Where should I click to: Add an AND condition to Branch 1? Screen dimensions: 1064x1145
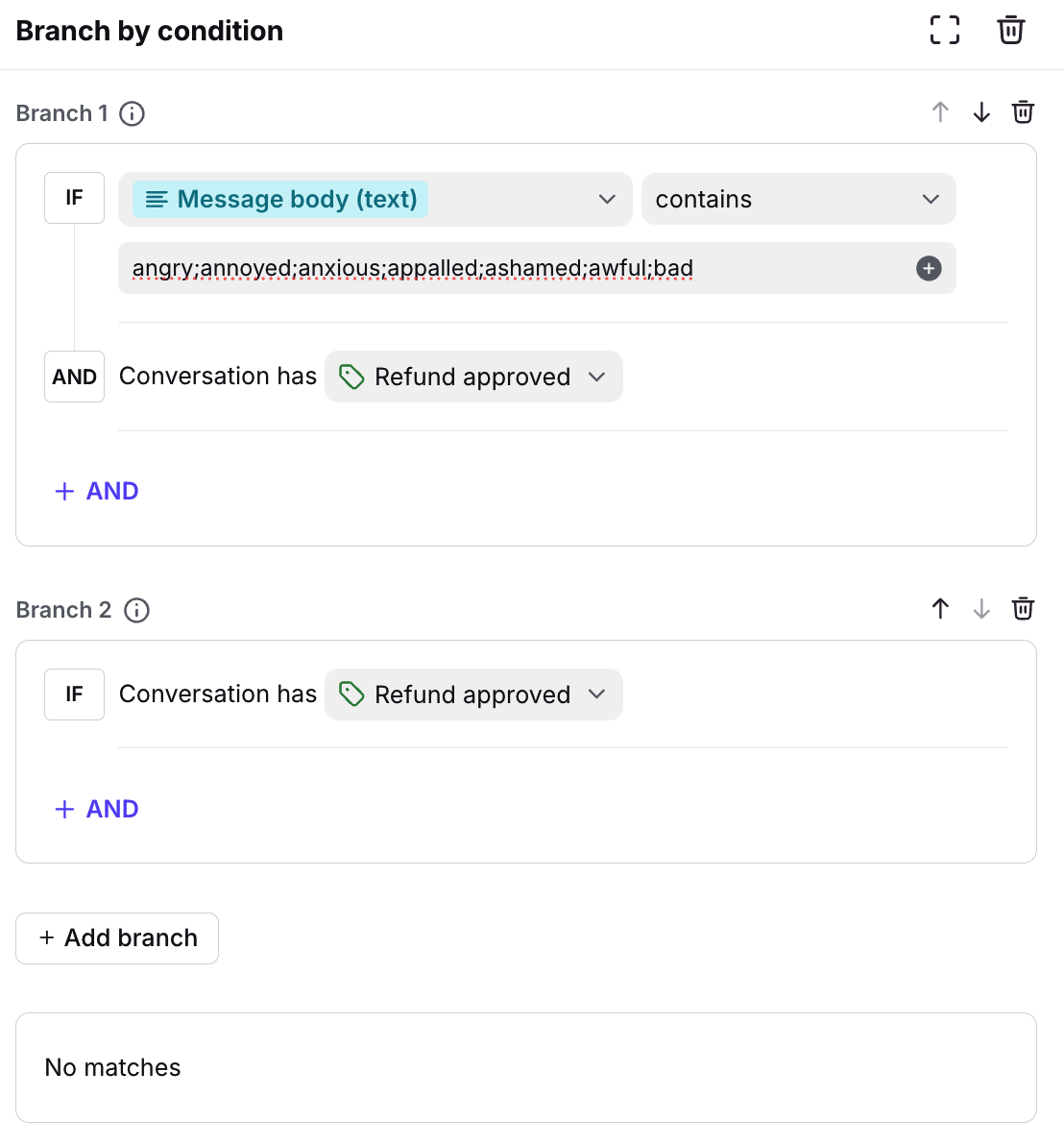(97, 491)
